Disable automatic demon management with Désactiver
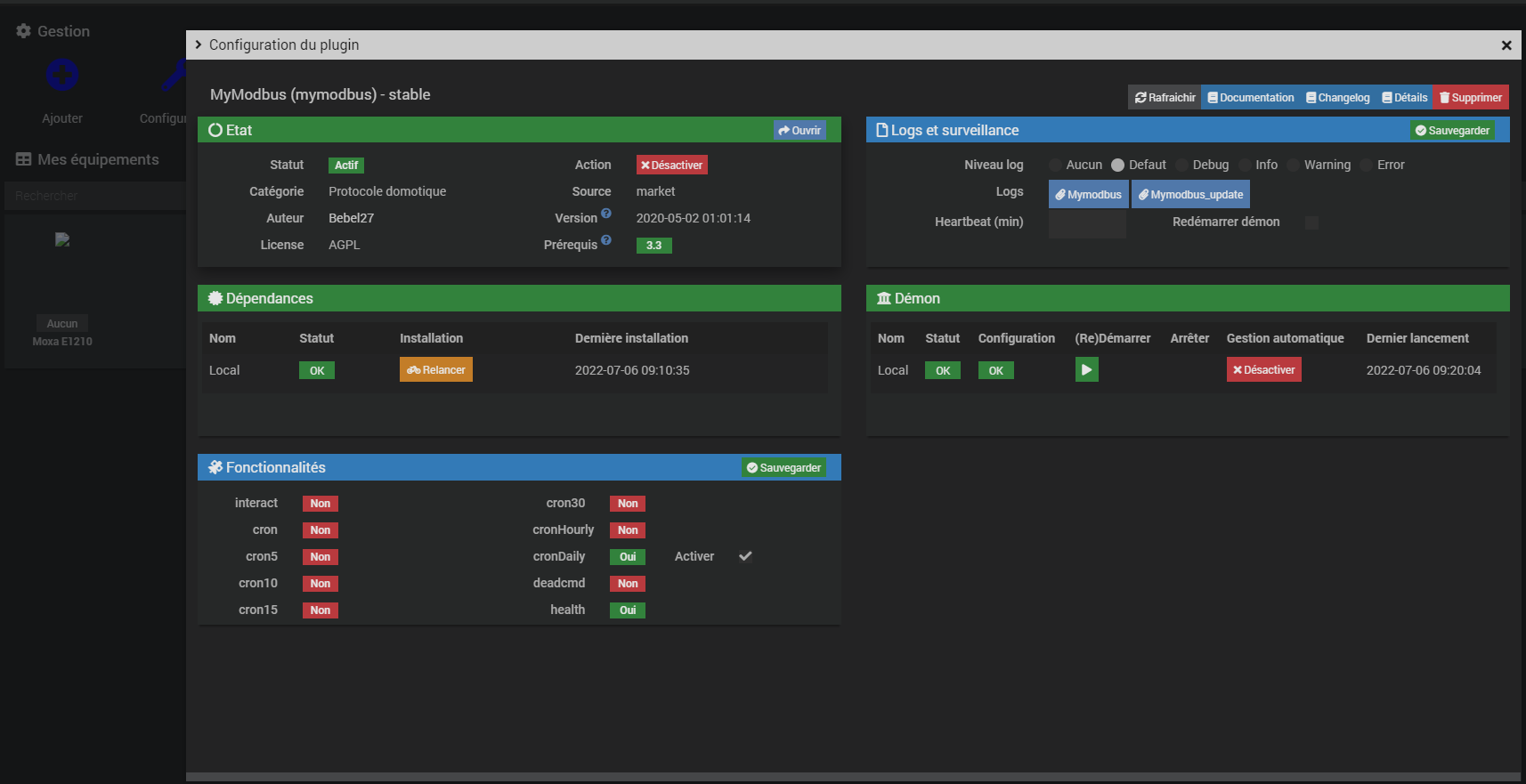This screenshot has width=1526, height=784. (x=1263, y=370)
